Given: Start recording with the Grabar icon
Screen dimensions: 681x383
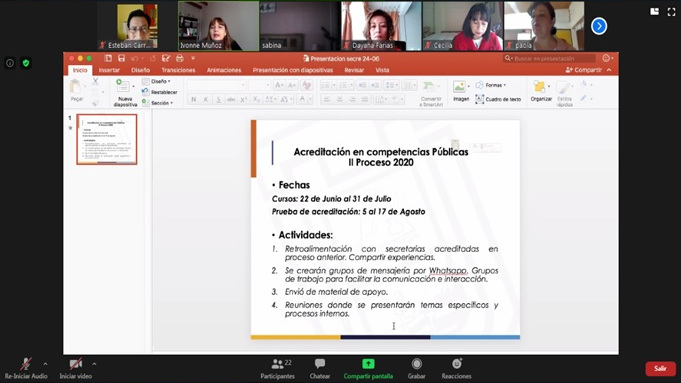Looking at the screenshot, I should point(417,363).
